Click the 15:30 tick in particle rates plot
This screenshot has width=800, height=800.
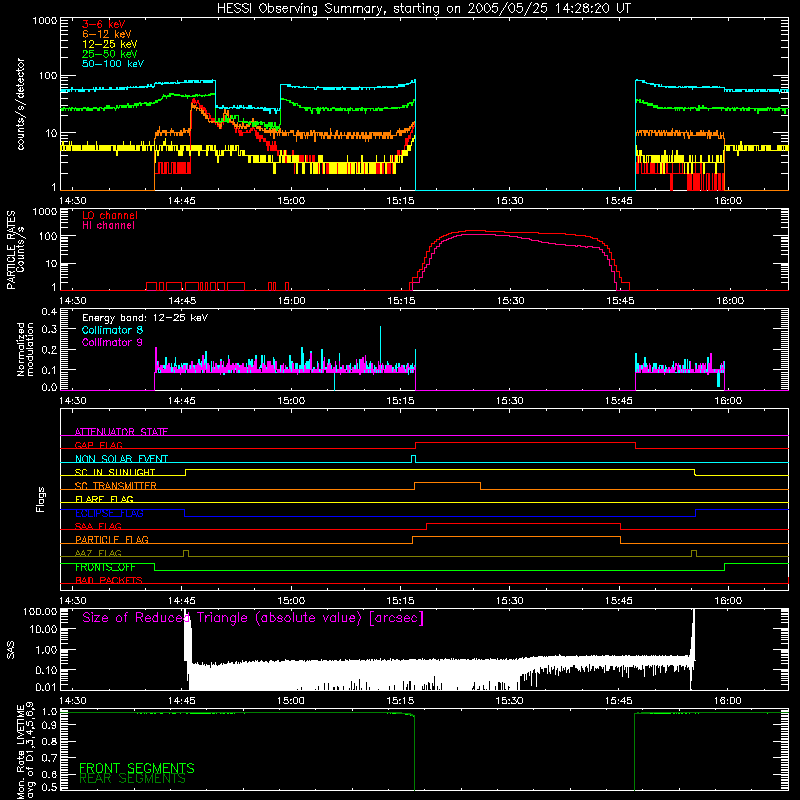point(510,301)
